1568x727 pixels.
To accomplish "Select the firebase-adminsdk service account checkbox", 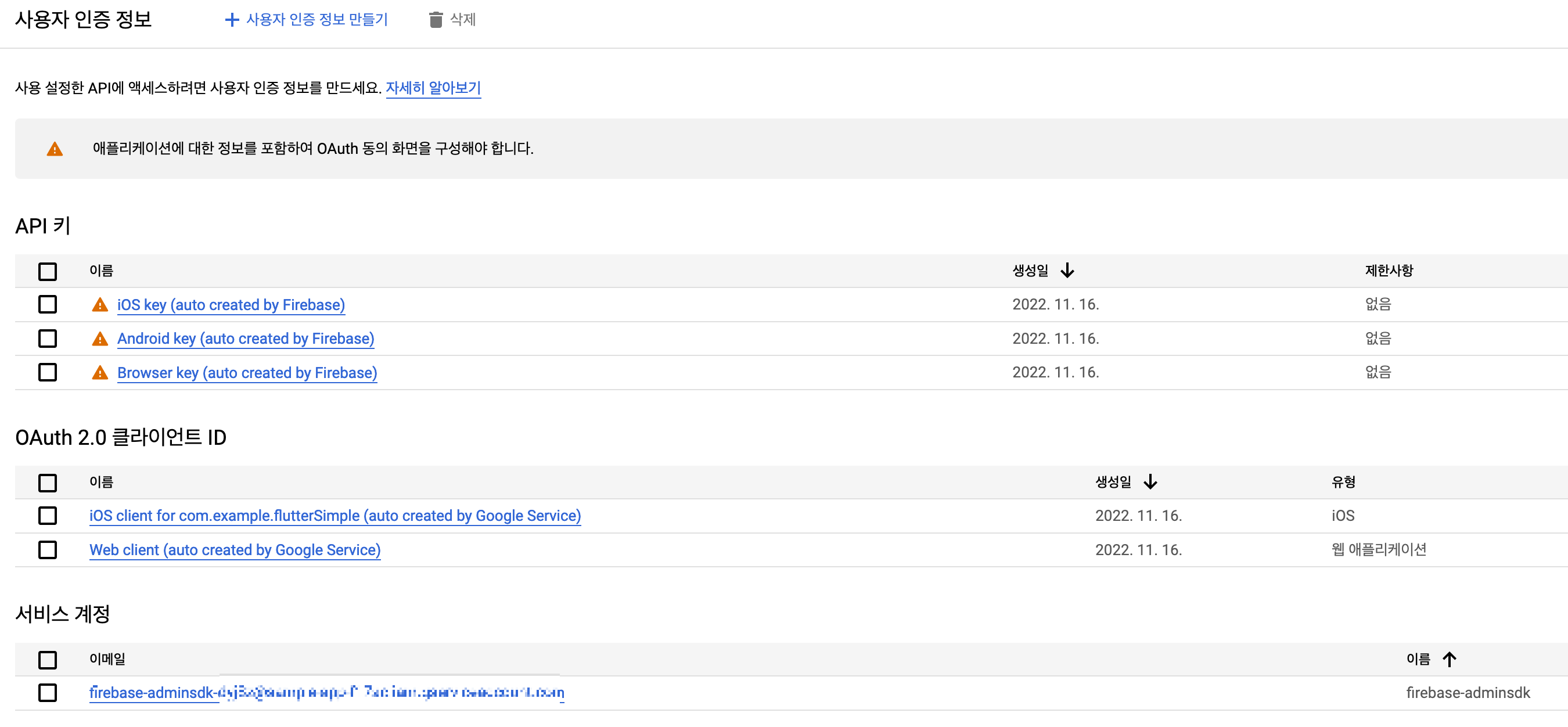I will (48, 693).
